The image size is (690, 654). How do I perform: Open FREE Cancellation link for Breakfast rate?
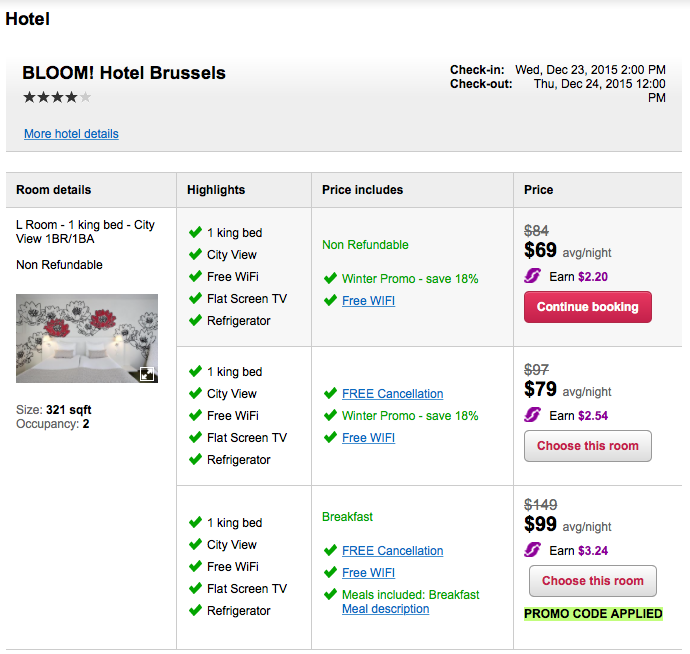[x=392, y=551]
